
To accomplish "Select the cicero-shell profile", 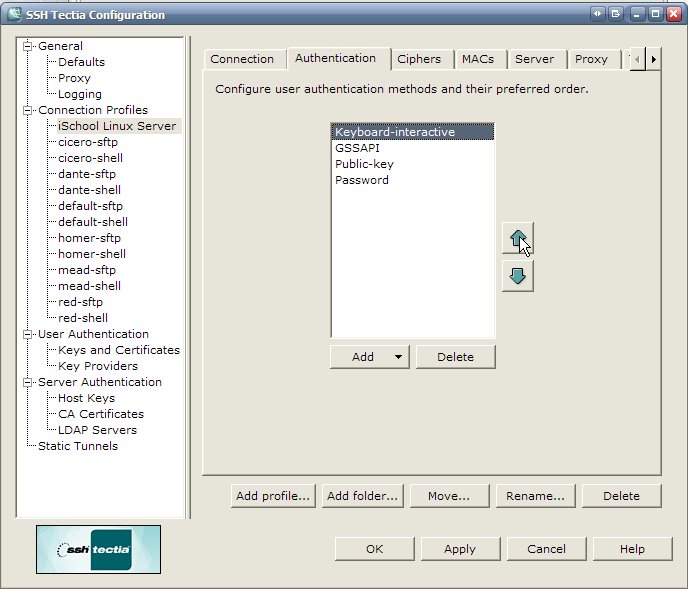I will click(90, 158).
